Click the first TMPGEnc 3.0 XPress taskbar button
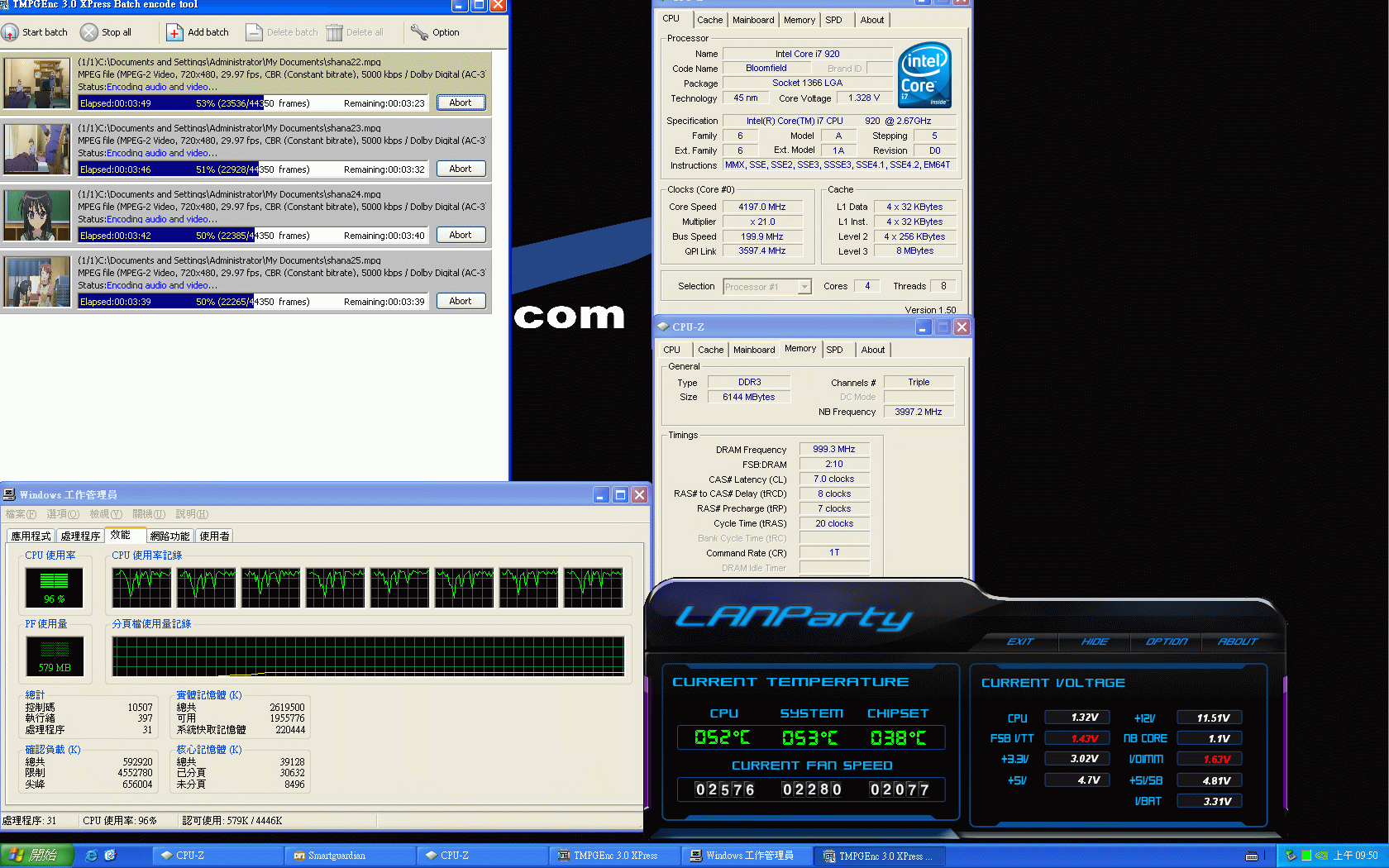This screenshot has height=868, width=1389. (x=615, y=856)
